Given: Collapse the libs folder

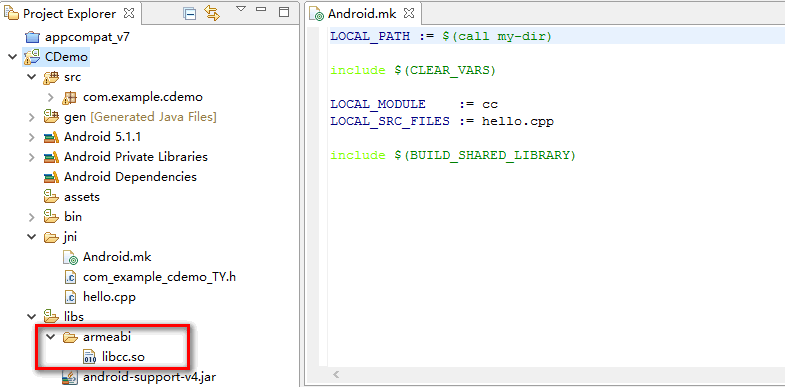Looking at the screenshot, I should pos(32,317).
